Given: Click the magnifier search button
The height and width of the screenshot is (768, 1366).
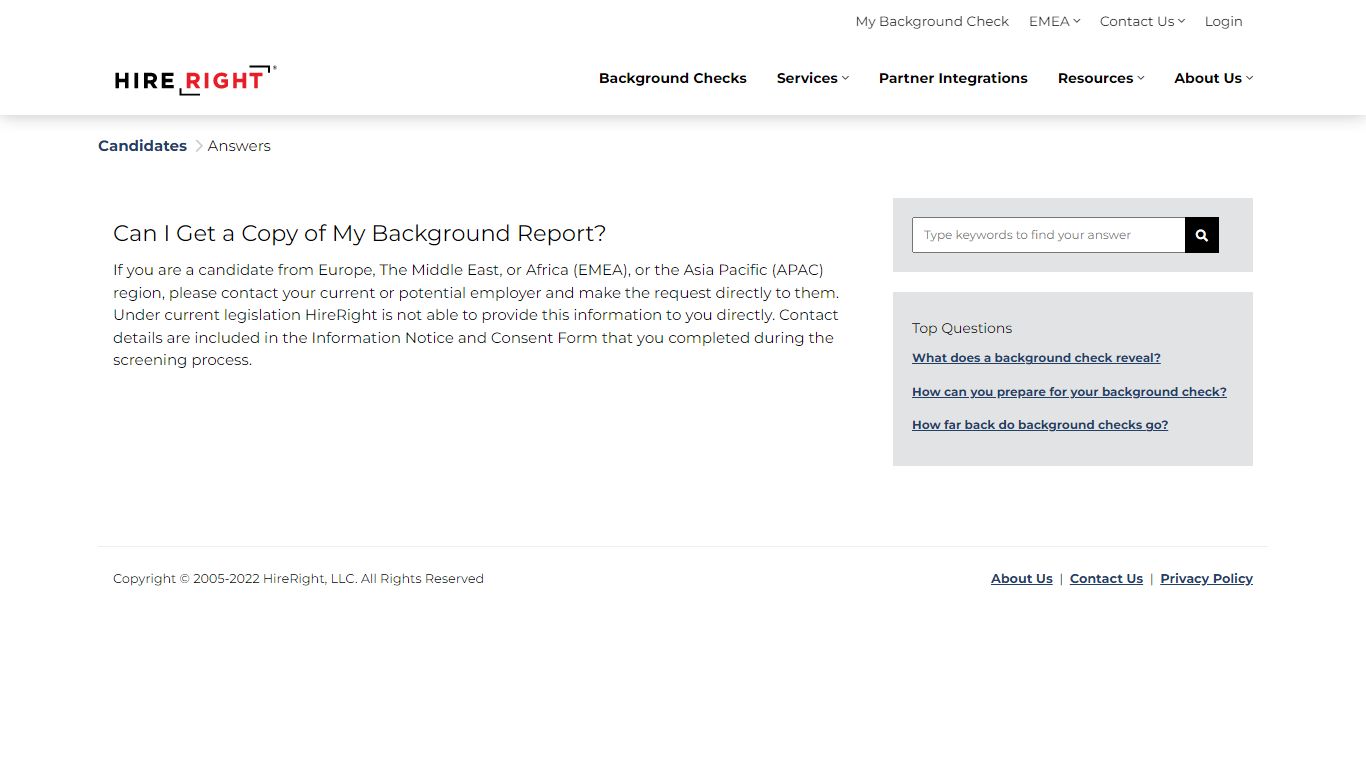Looking at the screenshot, I should 1202,235.
